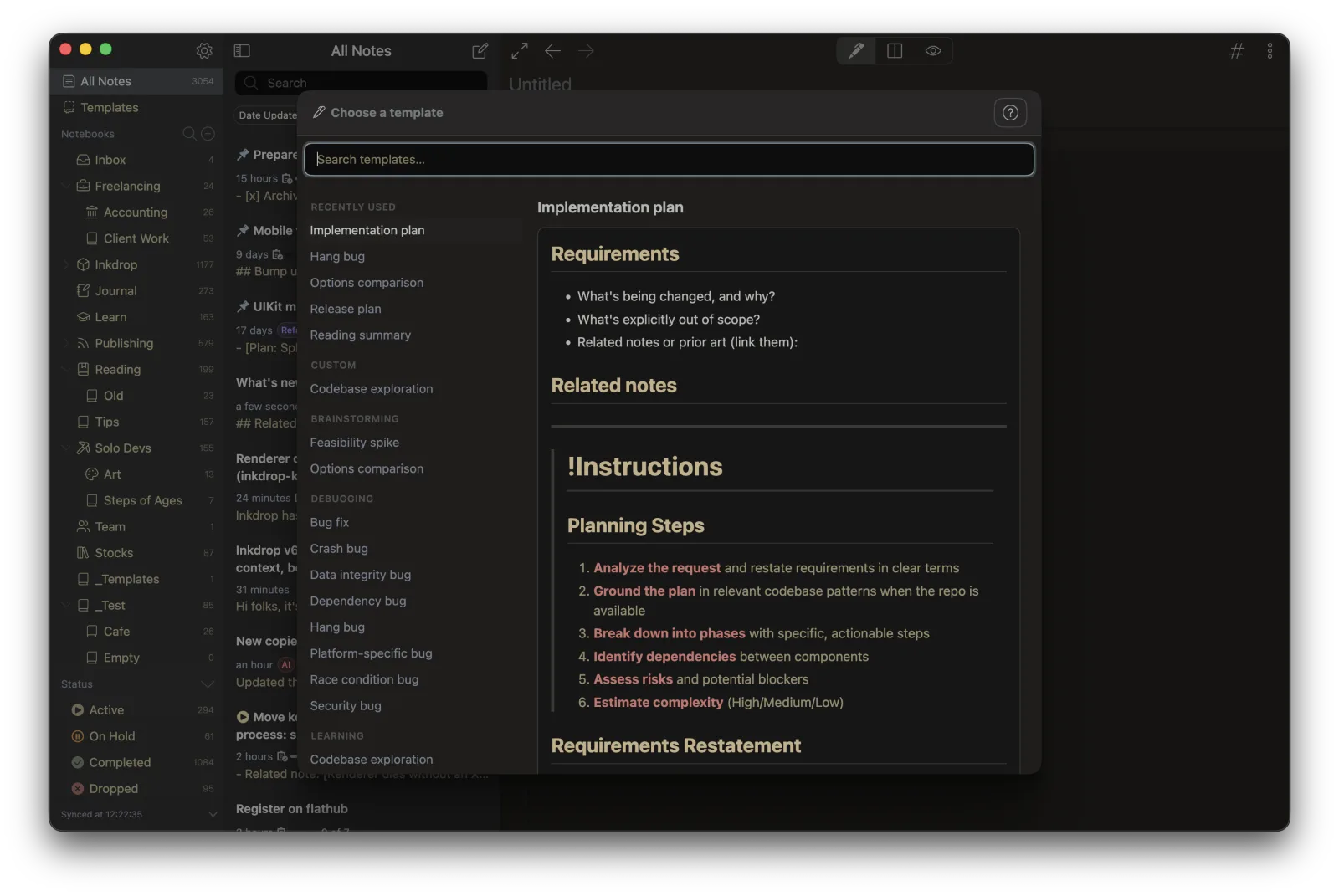Click the Search templates input field
1339x896 pixels.
point(669,159)
